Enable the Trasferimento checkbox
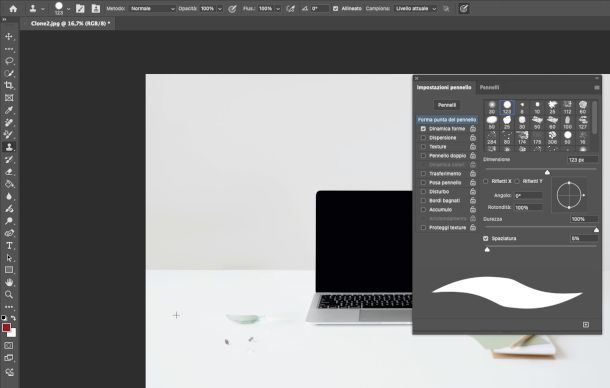Image resolution: width=610 pixels, height=388 pixels. (423, 174)
